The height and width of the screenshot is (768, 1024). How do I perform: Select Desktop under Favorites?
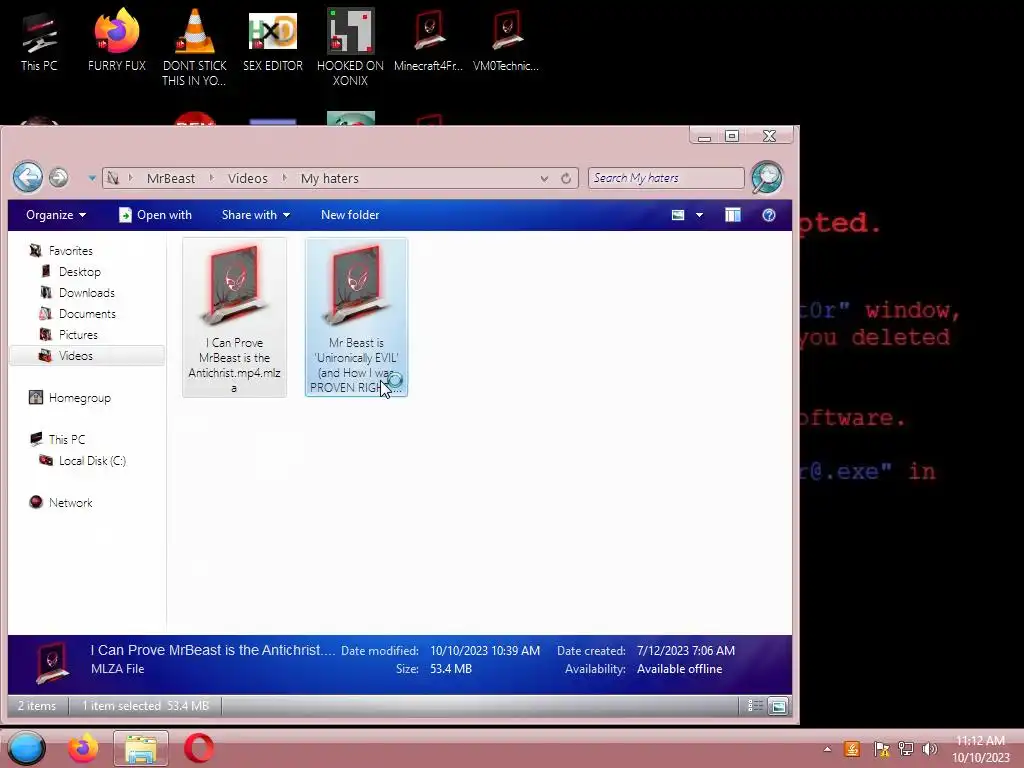(71, 272)
